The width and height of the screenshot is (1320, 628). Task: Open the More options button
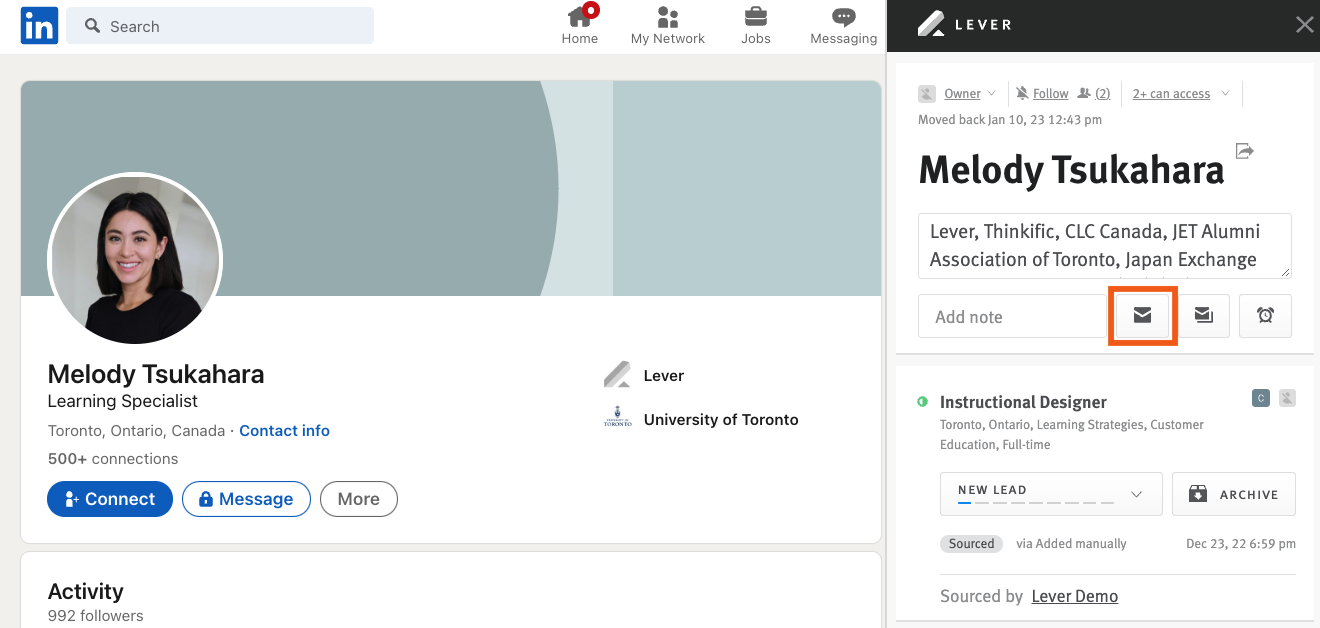point(359,499)
